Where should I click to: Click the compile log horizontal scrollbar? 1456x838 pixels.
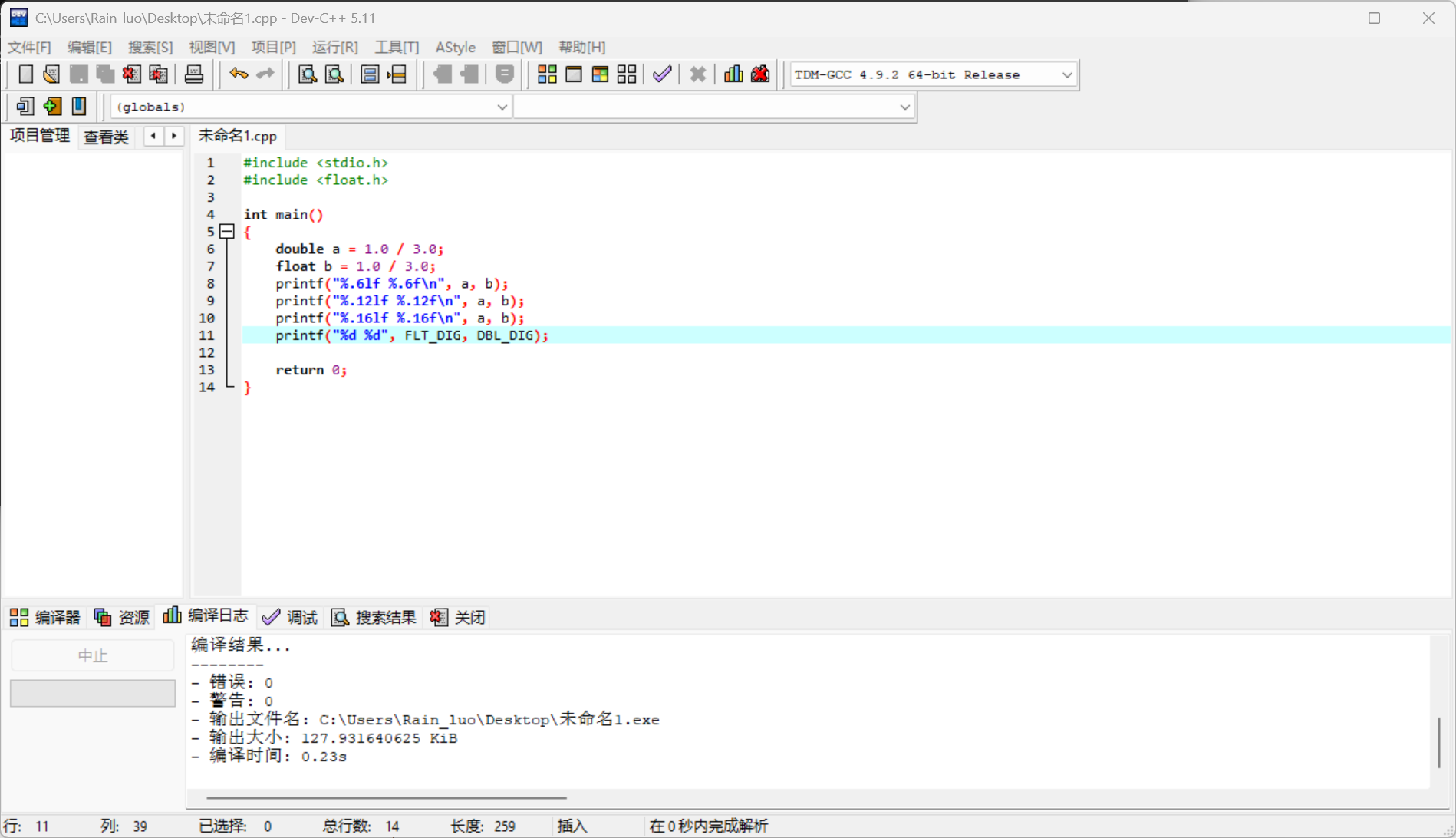click(386, 798)
